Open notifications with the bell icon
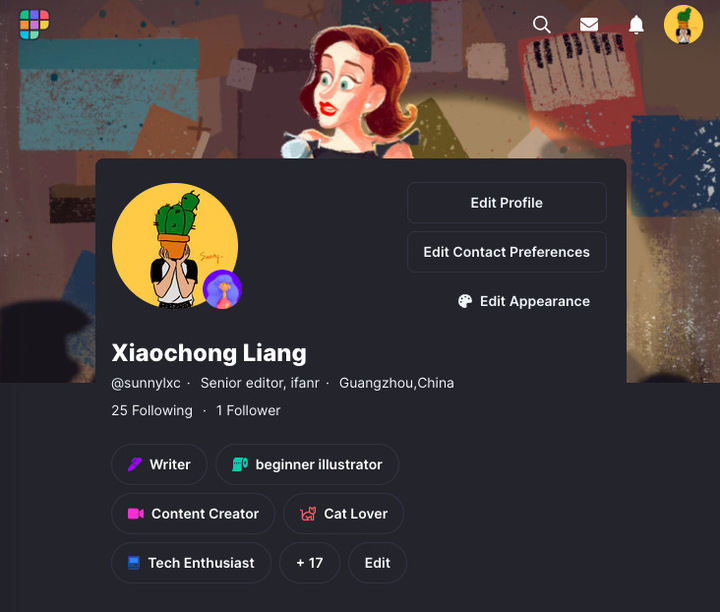Image resolution: width=720 pixels, height=612 pixels. [636, 24]
